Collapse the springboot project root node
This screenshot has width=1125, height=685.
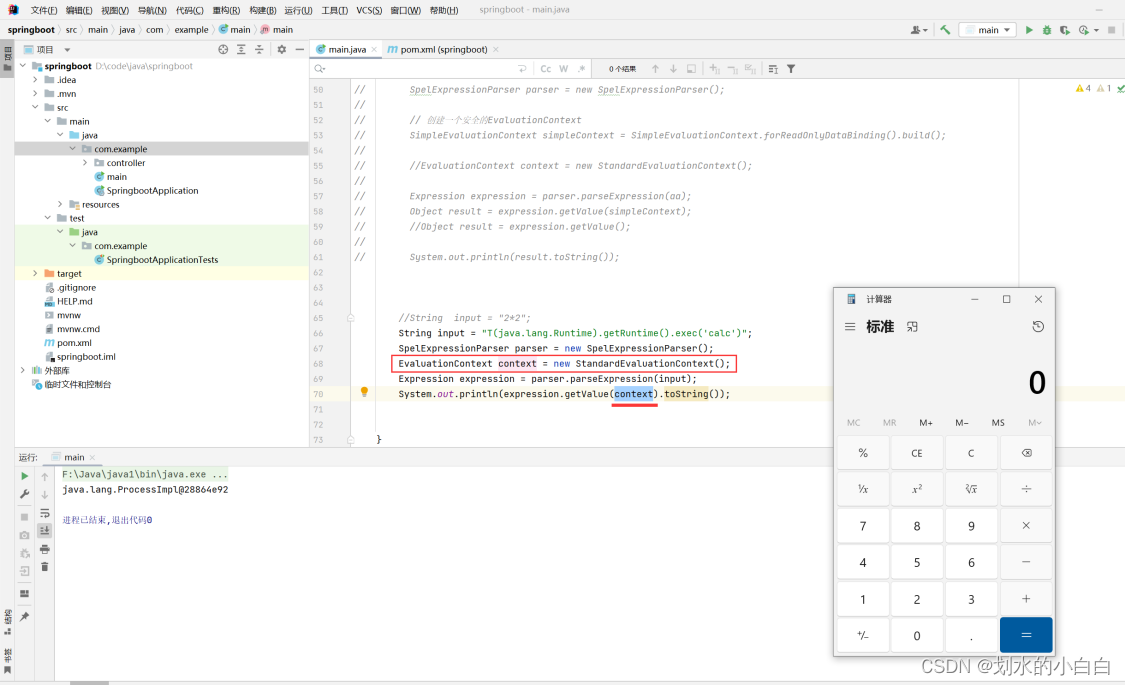(23, 66)
